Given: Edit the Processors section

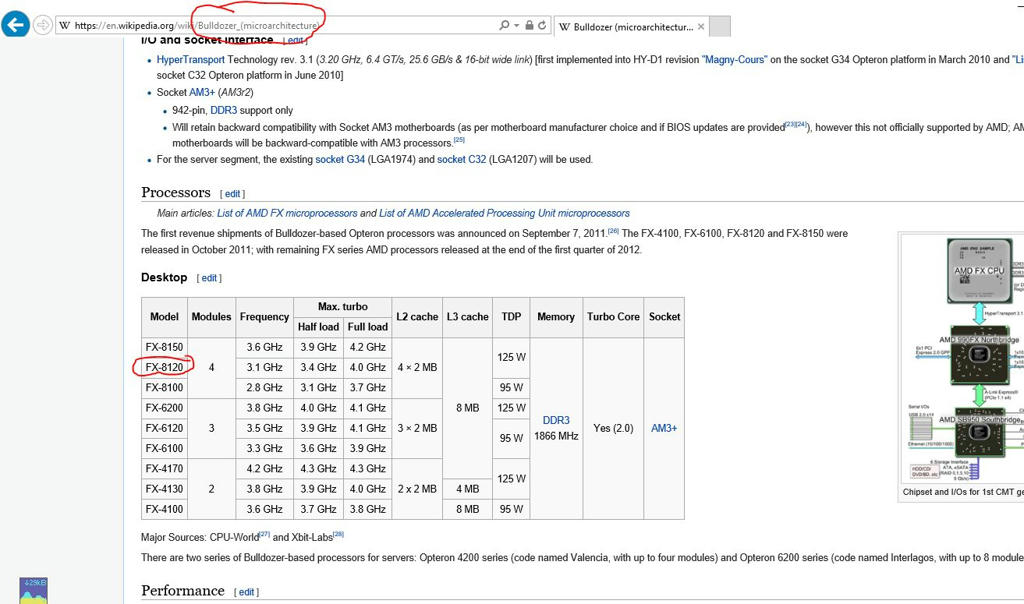Looking at the screenshot, I should (232, 194).
